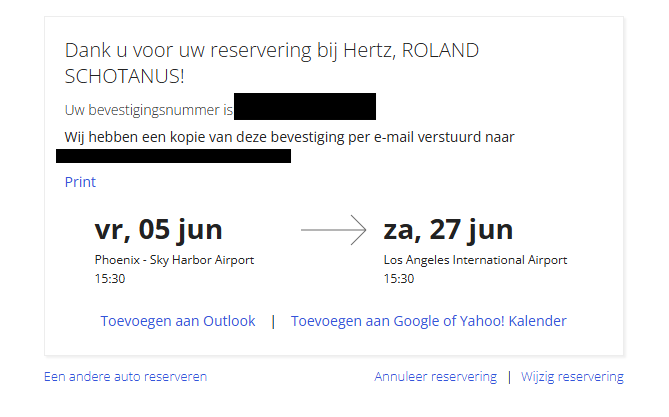
Task: Select Phoenix - Sky Harbor Airport text
Action: (x=174, y=260)
